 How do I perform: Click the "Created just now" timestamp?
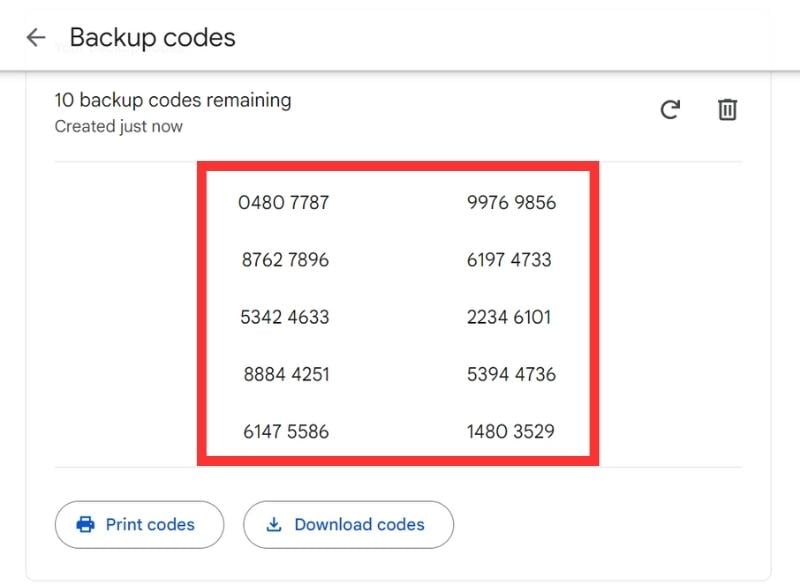(118, 127)
